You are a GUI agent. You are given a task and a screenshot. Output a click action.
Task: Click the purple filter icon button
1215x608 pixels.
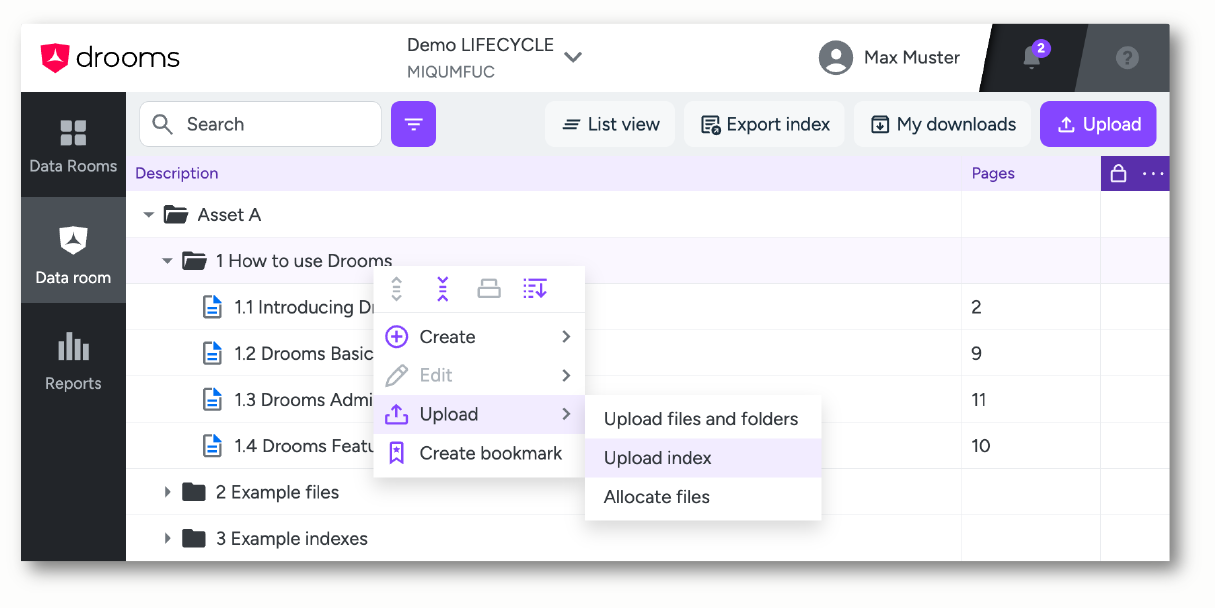413,124
